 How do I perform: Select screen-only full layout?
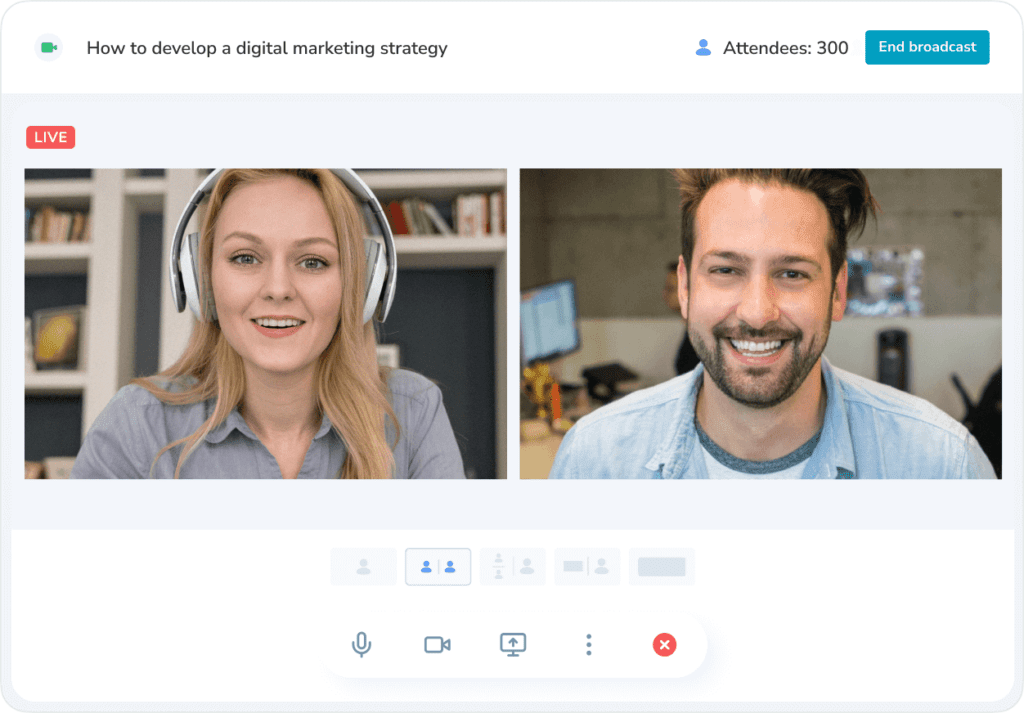pyautogui.click(x=661, y=567)
